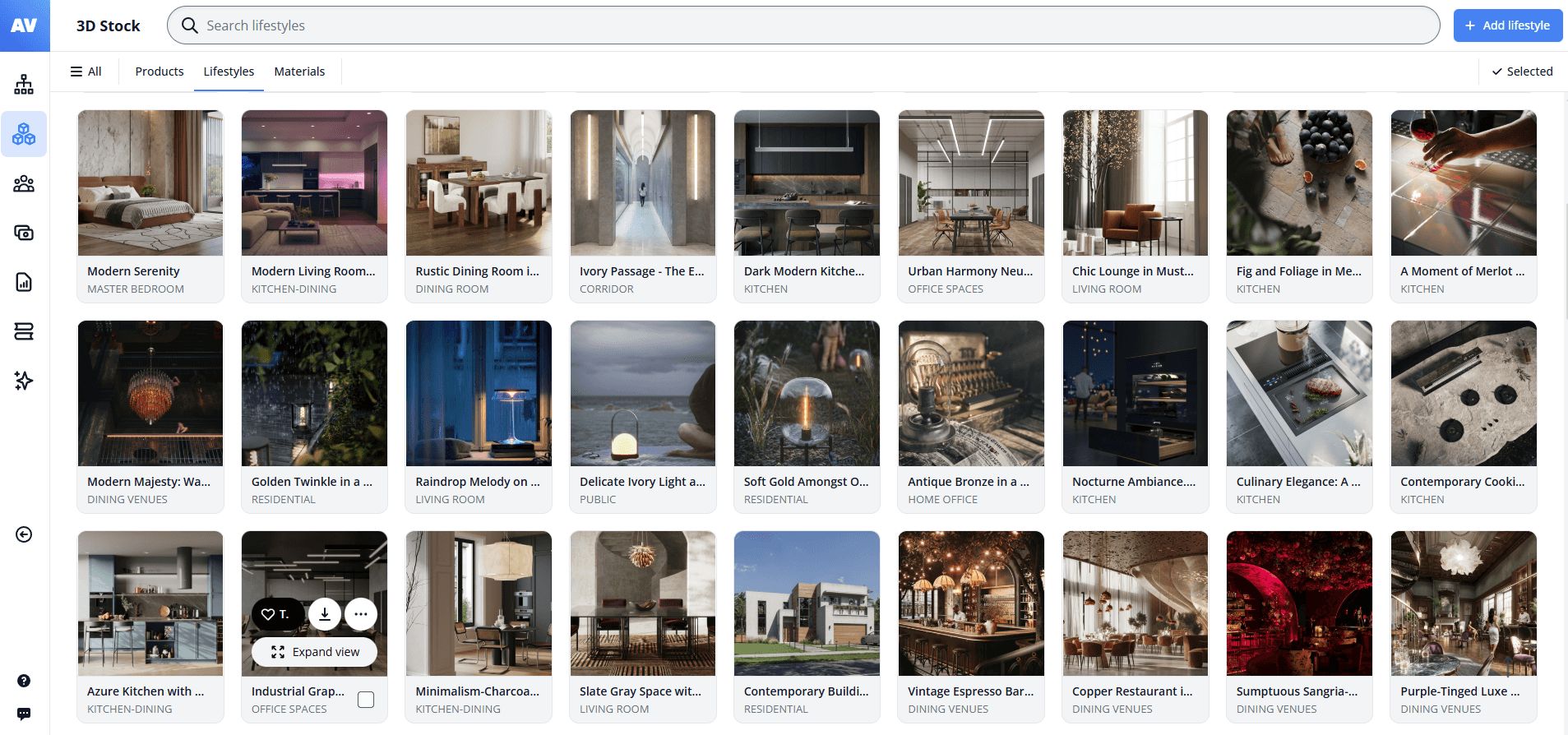Open the Modern Majesty chandelier thumbnail

150,394
